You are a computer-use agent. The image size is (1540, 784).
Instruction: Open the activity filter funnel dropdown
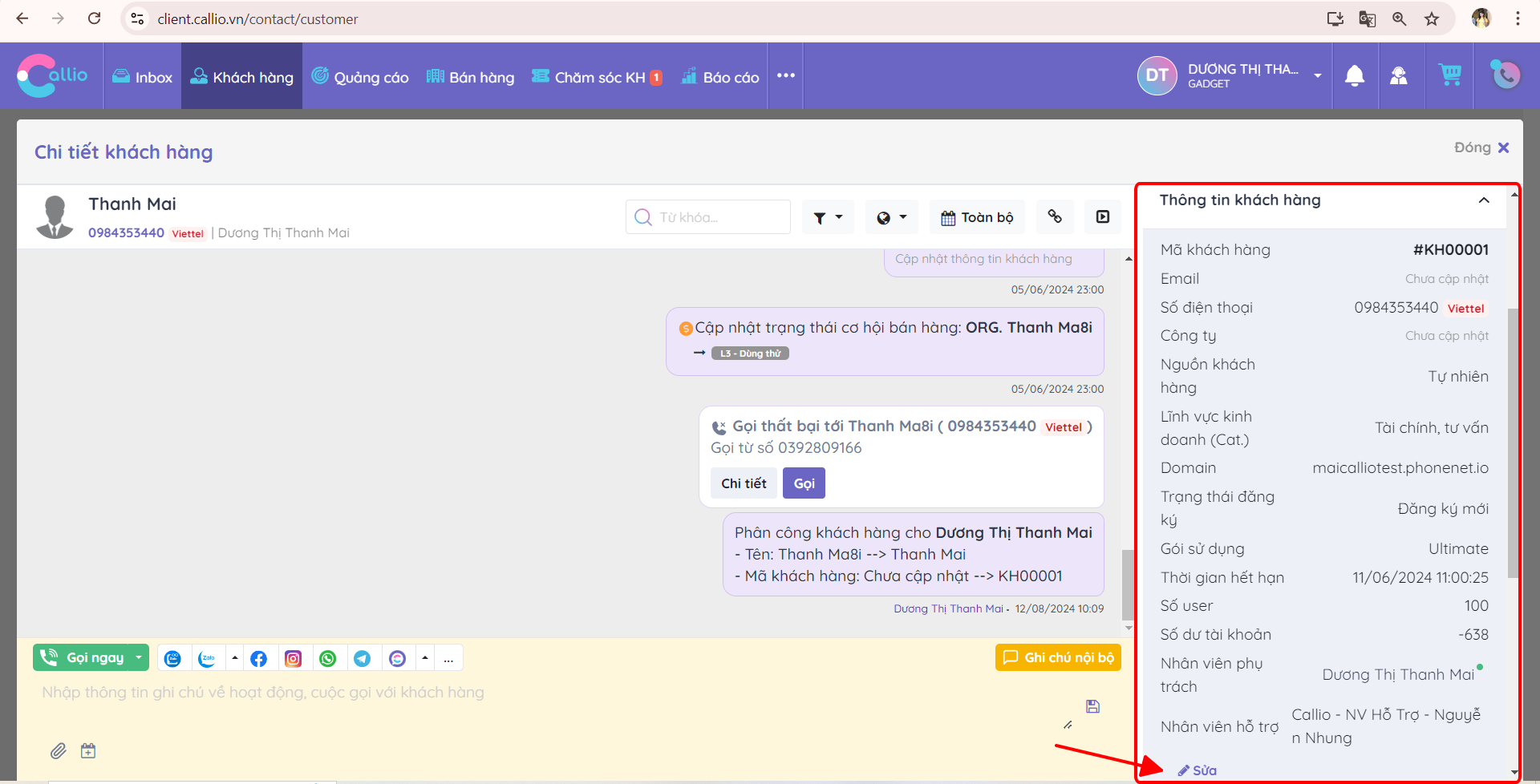pyautogui.click(x=828, y=217)
